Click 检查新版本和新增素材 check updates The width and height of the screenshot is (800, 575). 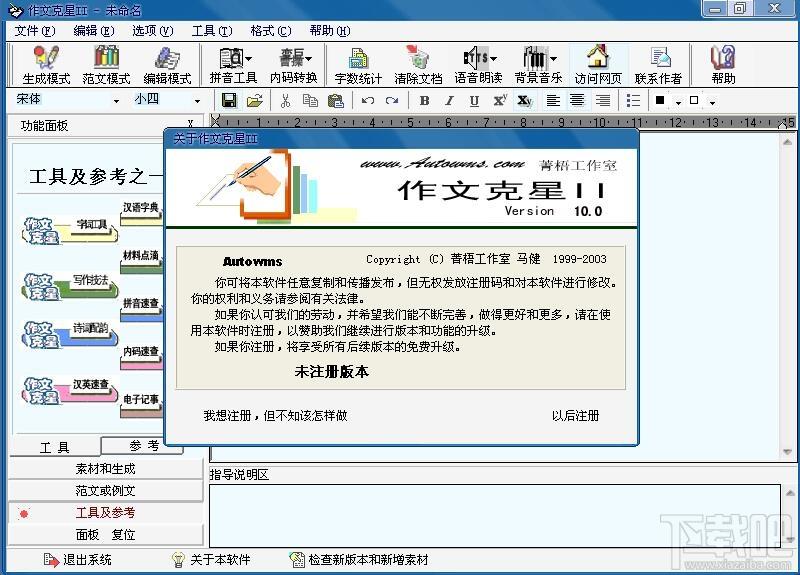pos(359,560)
